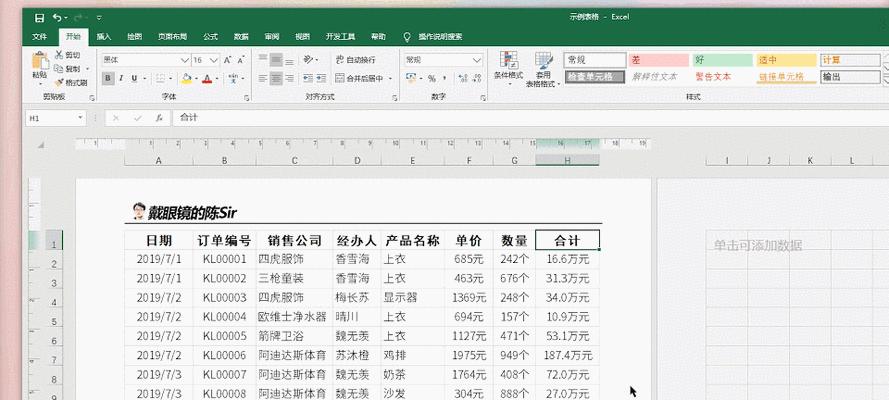Apply the Check Cell (检查单元格) style
Screen dimensions: 889x400
[x=595, y=77]
